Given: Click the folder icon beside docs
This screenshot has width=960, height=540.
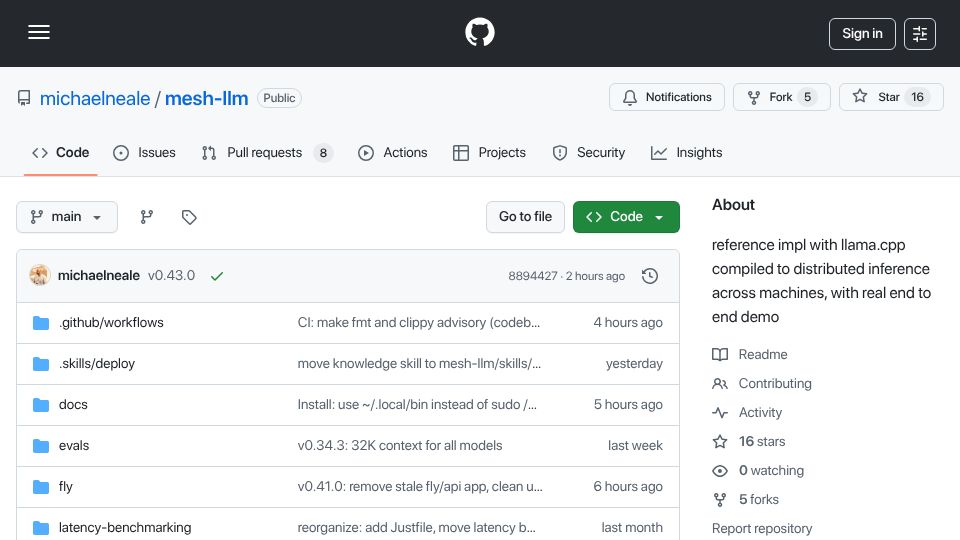Looking at the screenshot, I should point(41,405).
